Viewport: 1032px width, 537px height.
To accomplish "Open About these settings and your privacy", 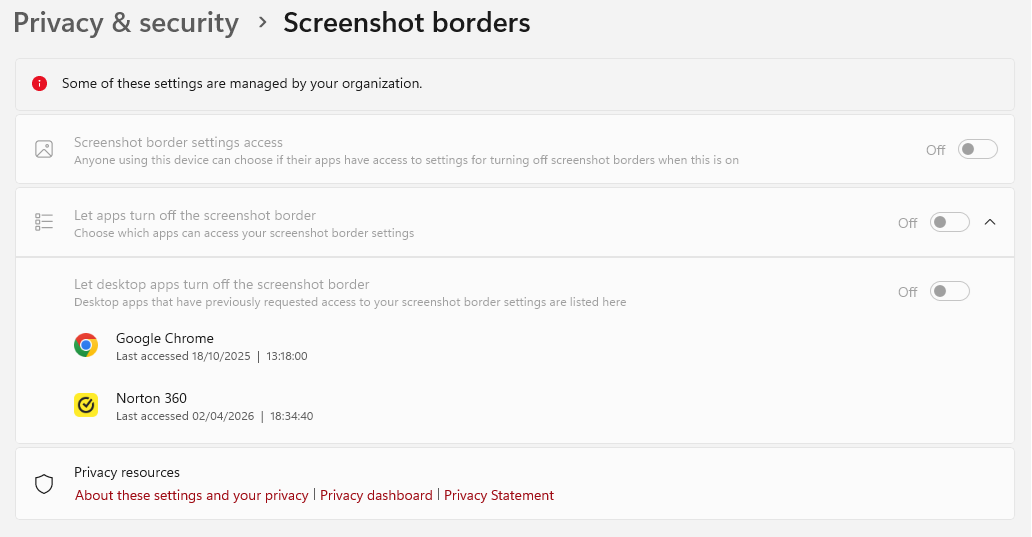I will (192, 496).
